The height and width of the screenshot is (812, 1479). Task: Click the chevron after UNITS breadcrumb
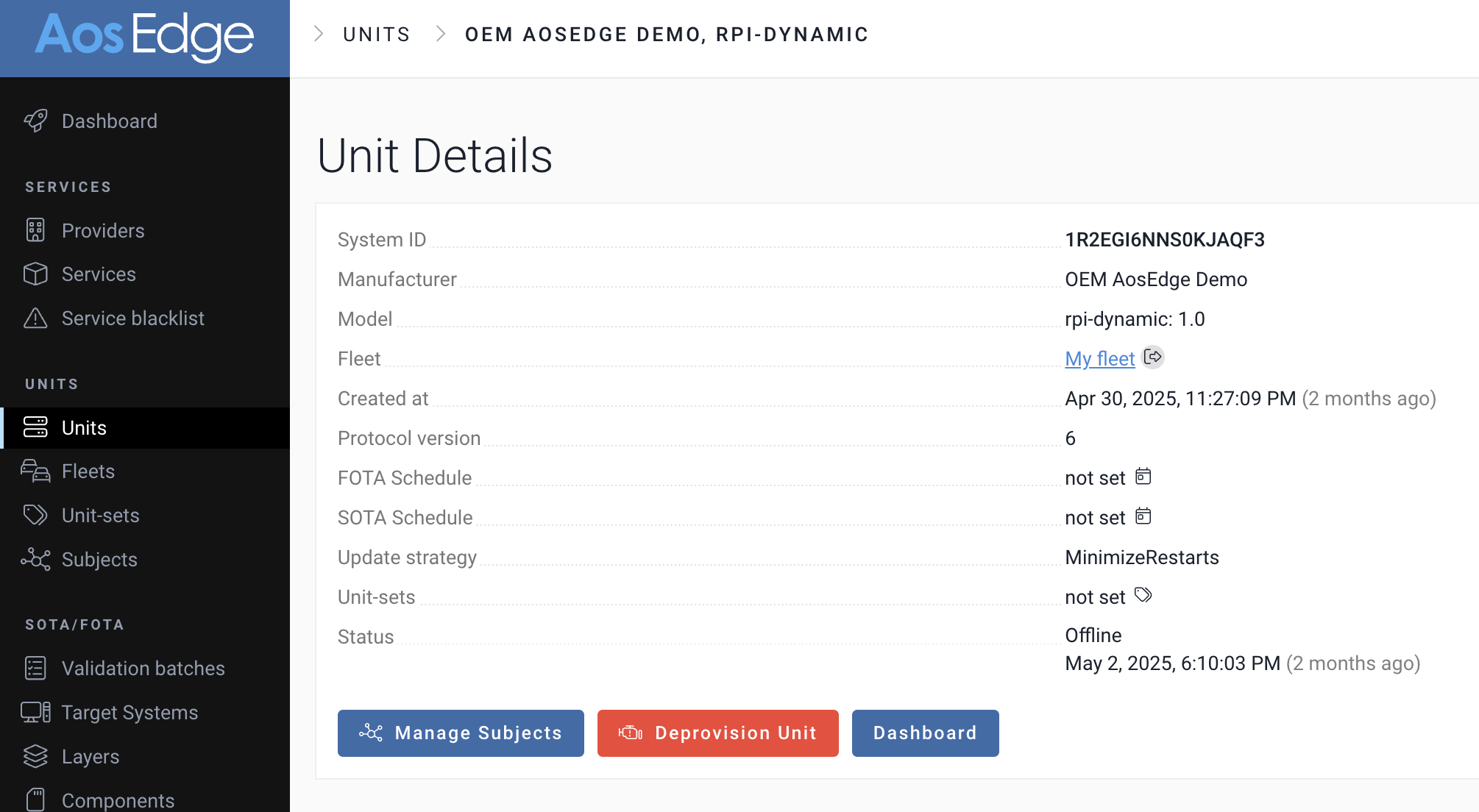point(441,34)
